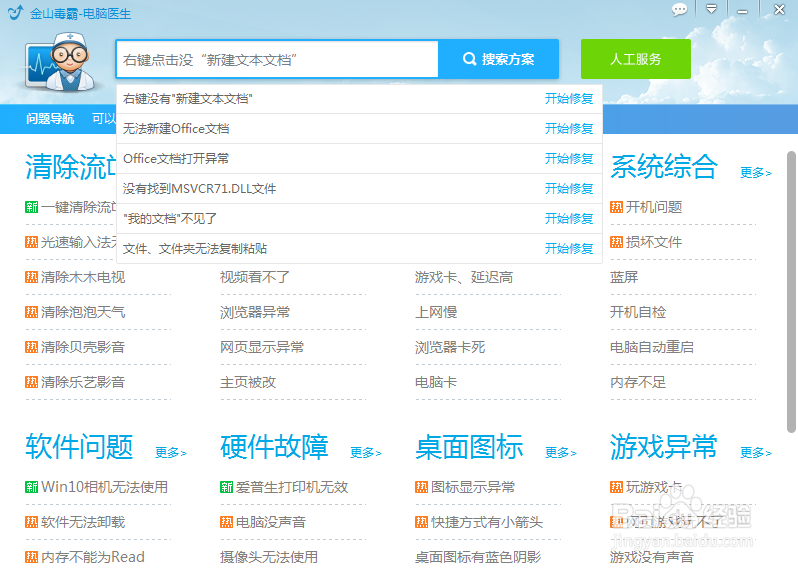Click the new badge beside Win10相机无法使用

tap(32, 488)
